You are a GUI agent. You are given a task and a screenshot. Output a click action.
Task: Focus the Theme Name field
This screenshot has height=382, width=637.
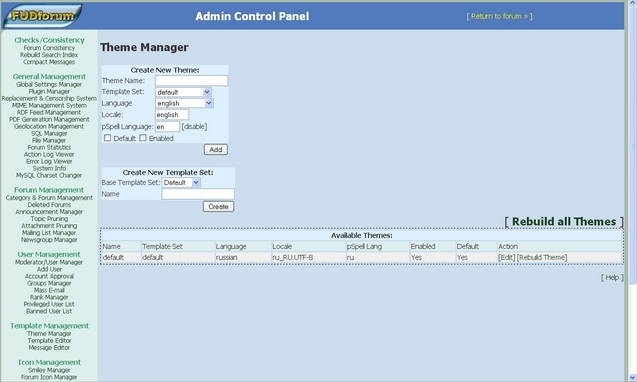[191, 80]
